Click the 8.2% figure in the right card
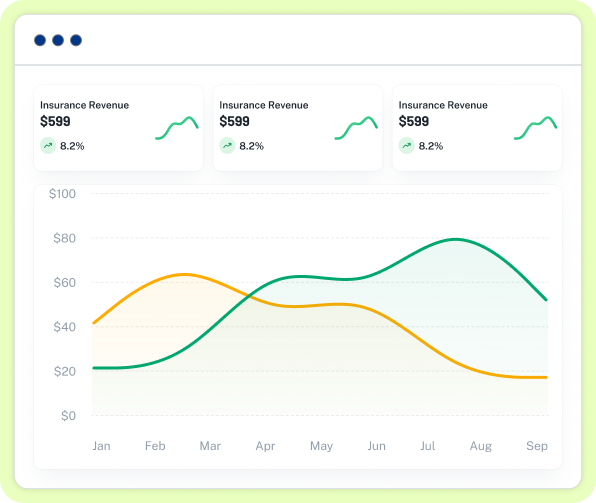This screenshot has width=596, height=503. coord(431,146)
